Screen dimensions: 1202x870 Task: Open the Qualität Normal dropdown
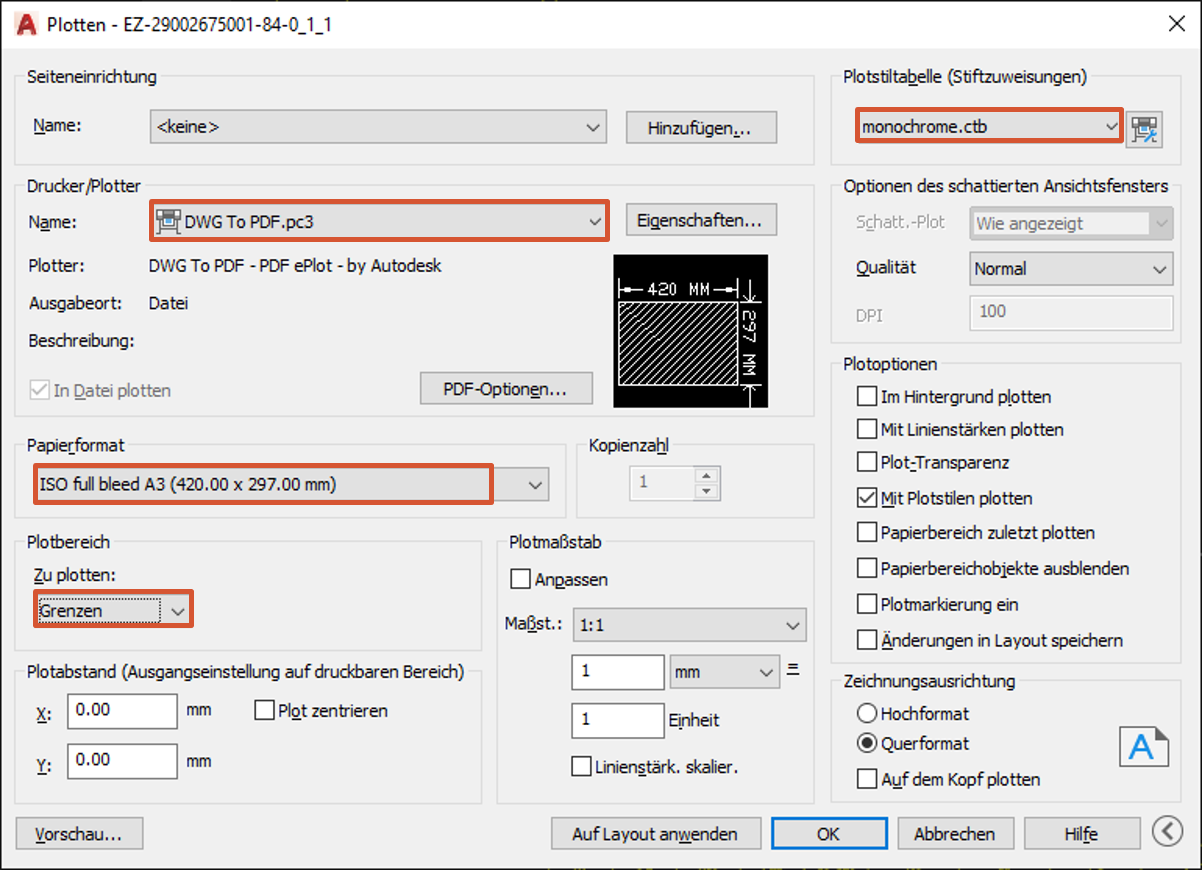tap(1070, 269)
